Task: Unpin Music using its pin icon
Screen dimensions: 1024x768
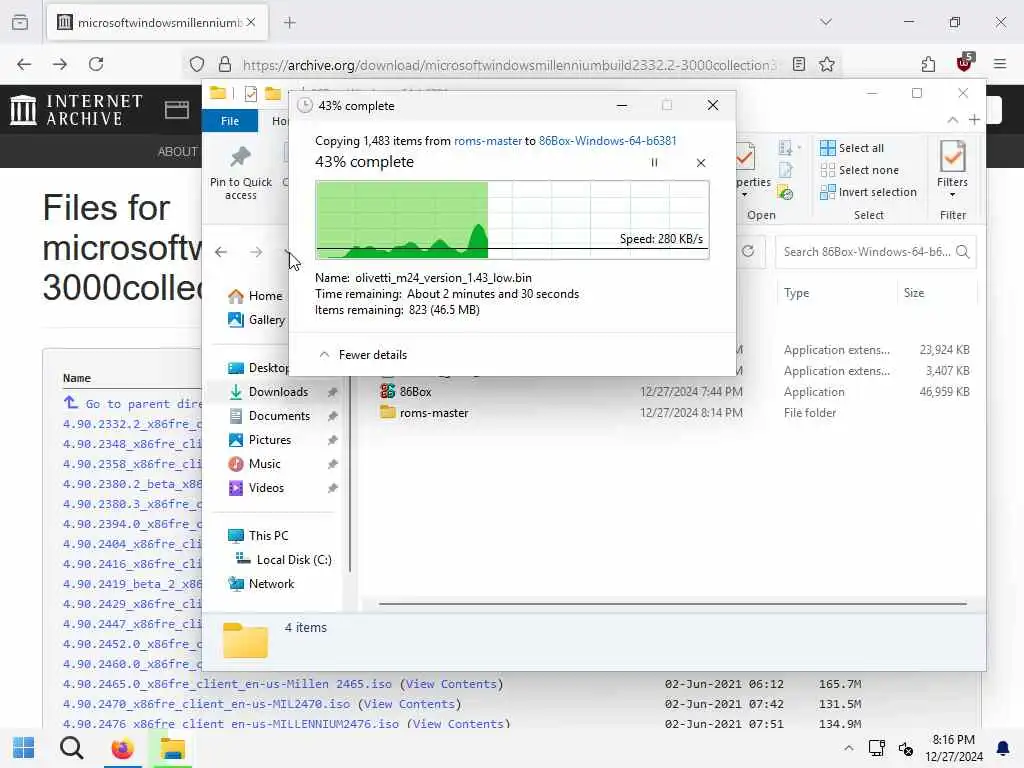Action: point(332,464)
